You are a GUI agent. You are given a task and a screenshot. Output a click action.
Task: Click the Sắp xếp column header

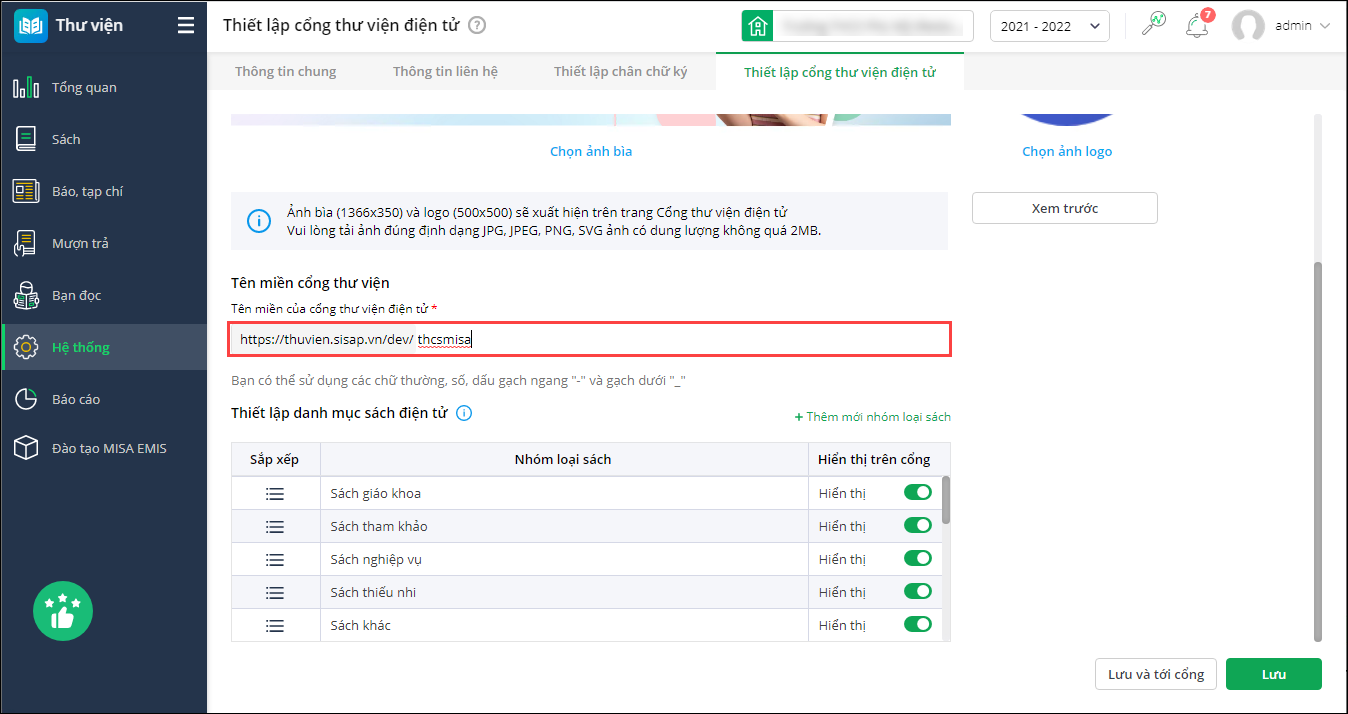click(275, 459)
